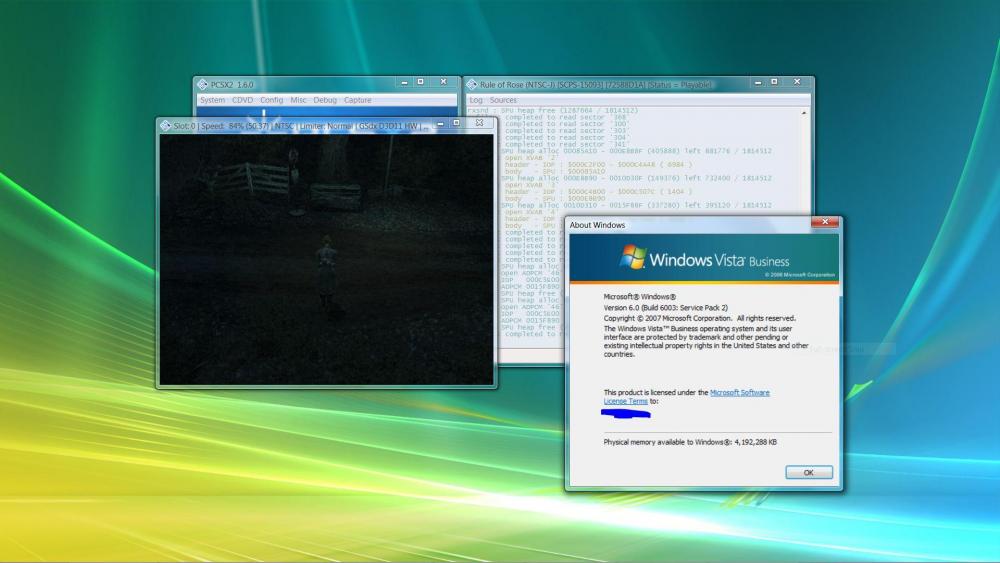The width and height of the screenshot is (1000, 563).
Task: Click the PCSX2 1.6.0 title bar text
Action: (x=232, y=85)
